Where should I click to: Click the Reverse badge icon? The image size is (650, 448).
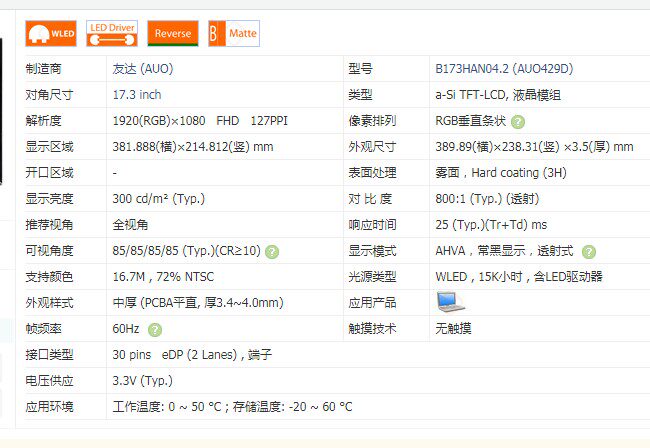pyautogui.click(x=173, y=34)
